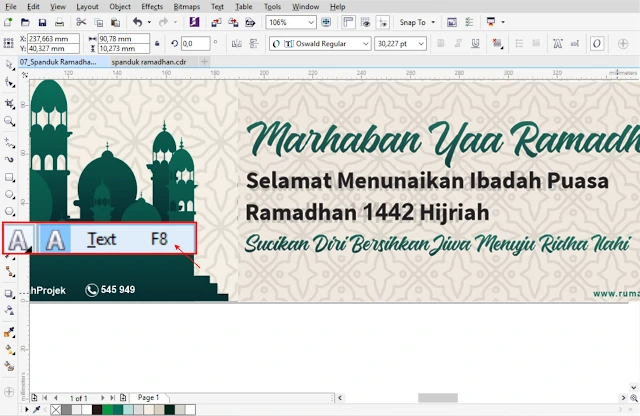The height and width of the screenshot is (416, 640).
Task: Undo the last action
Action: click(x=138, y=22)
